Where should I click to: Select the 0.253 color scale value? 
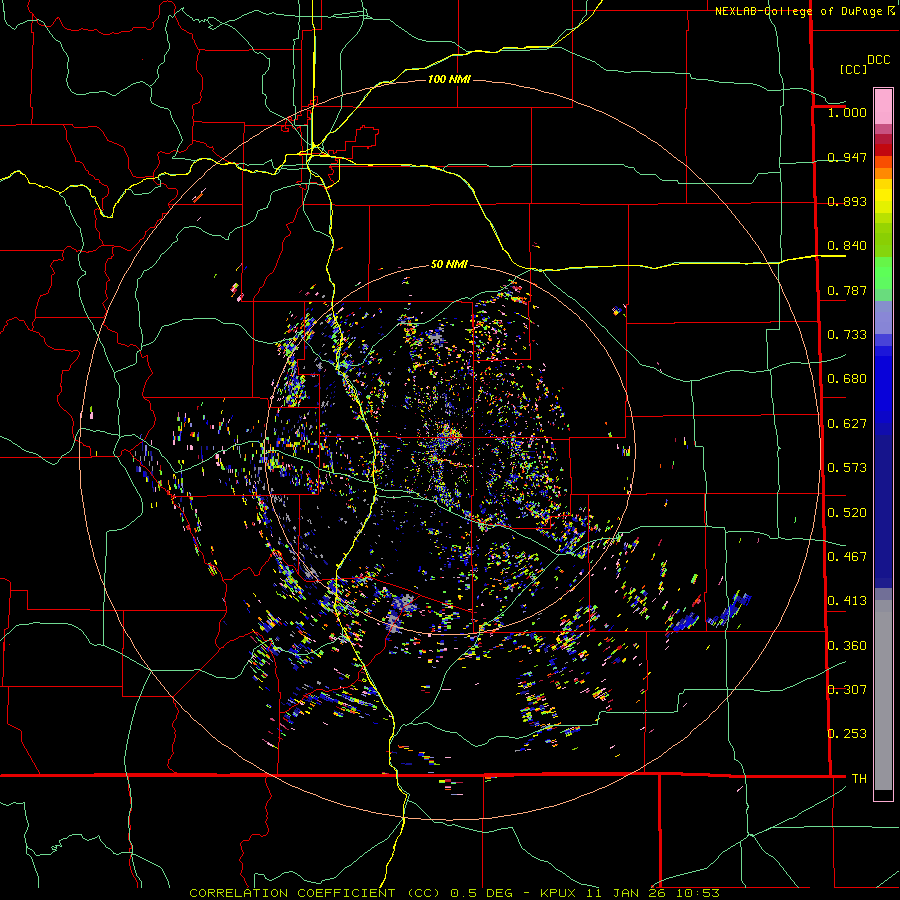847,734
